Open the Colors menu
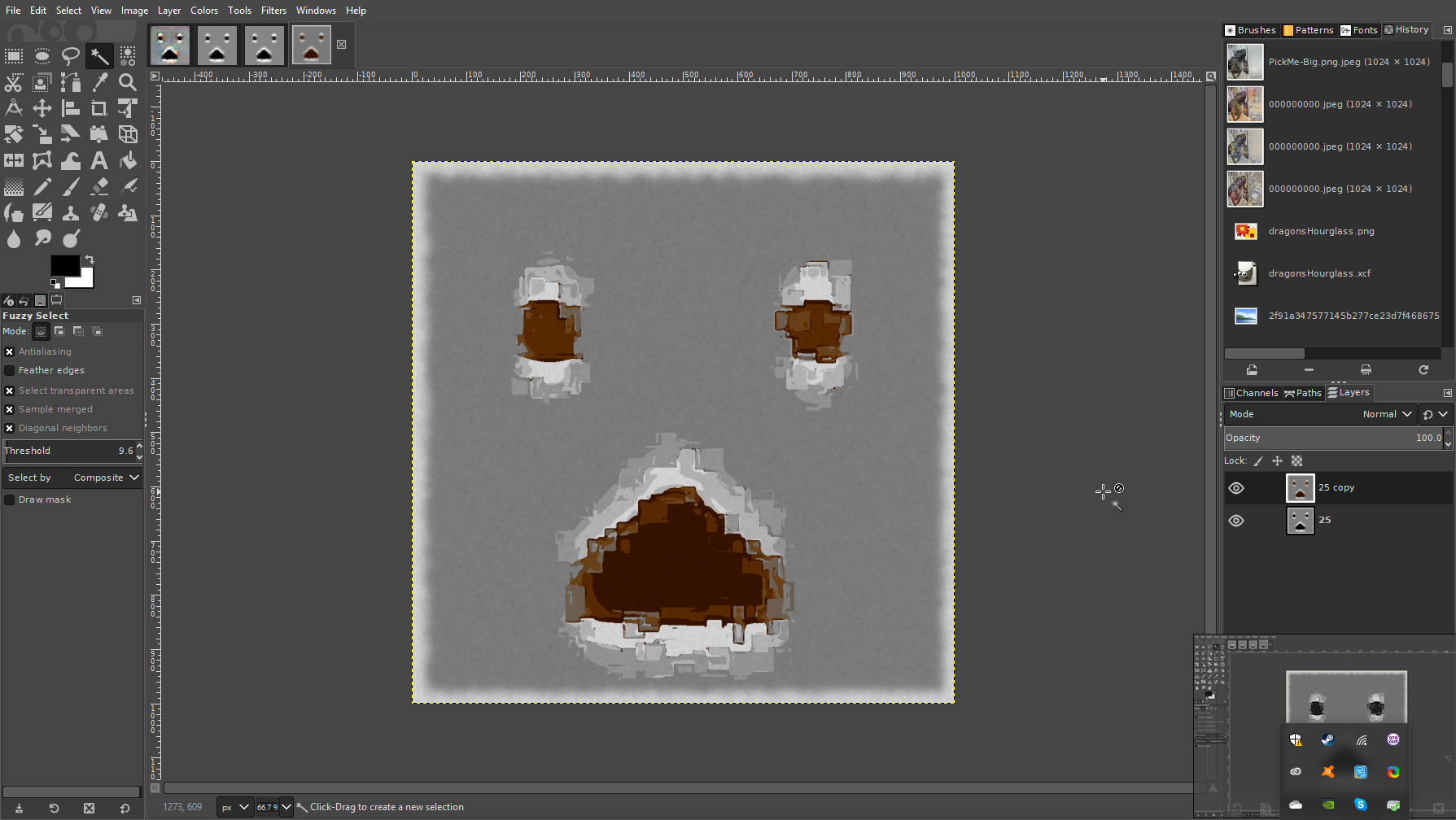The image size is (1456, 820). [204, 11]
